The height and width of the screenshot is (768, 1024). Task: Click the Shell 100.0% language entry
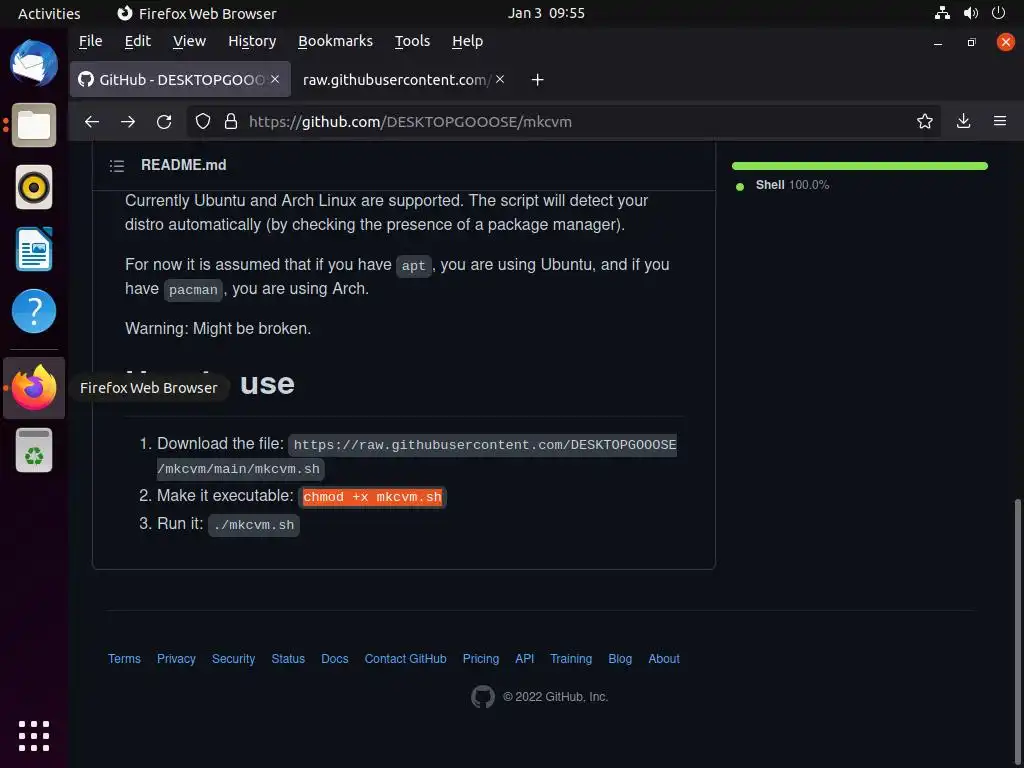782,185
